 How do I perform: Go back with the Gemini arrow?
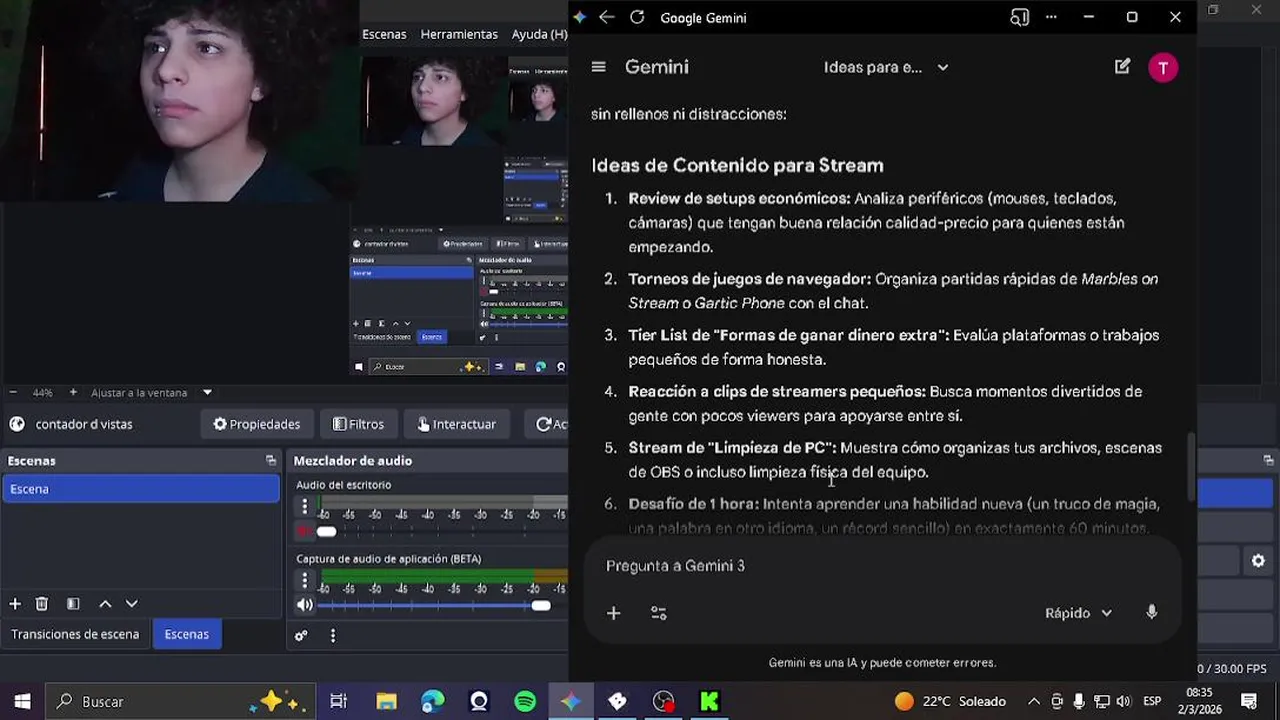(606, 17)
